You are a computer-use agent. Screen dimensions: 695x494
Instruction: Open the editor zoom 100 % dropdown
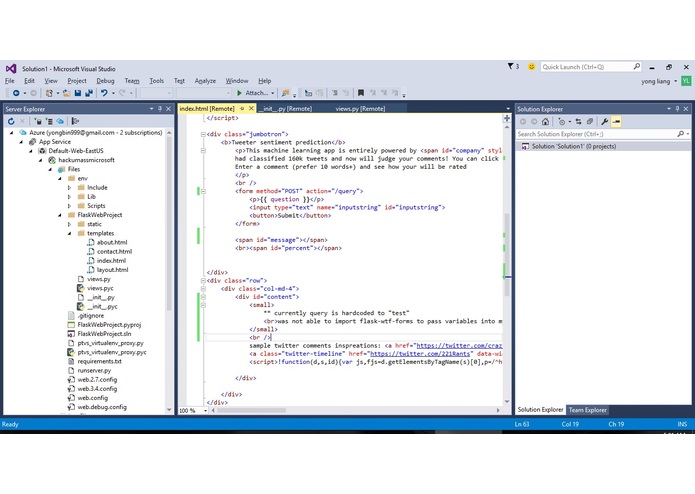click(x=205, y=411)
